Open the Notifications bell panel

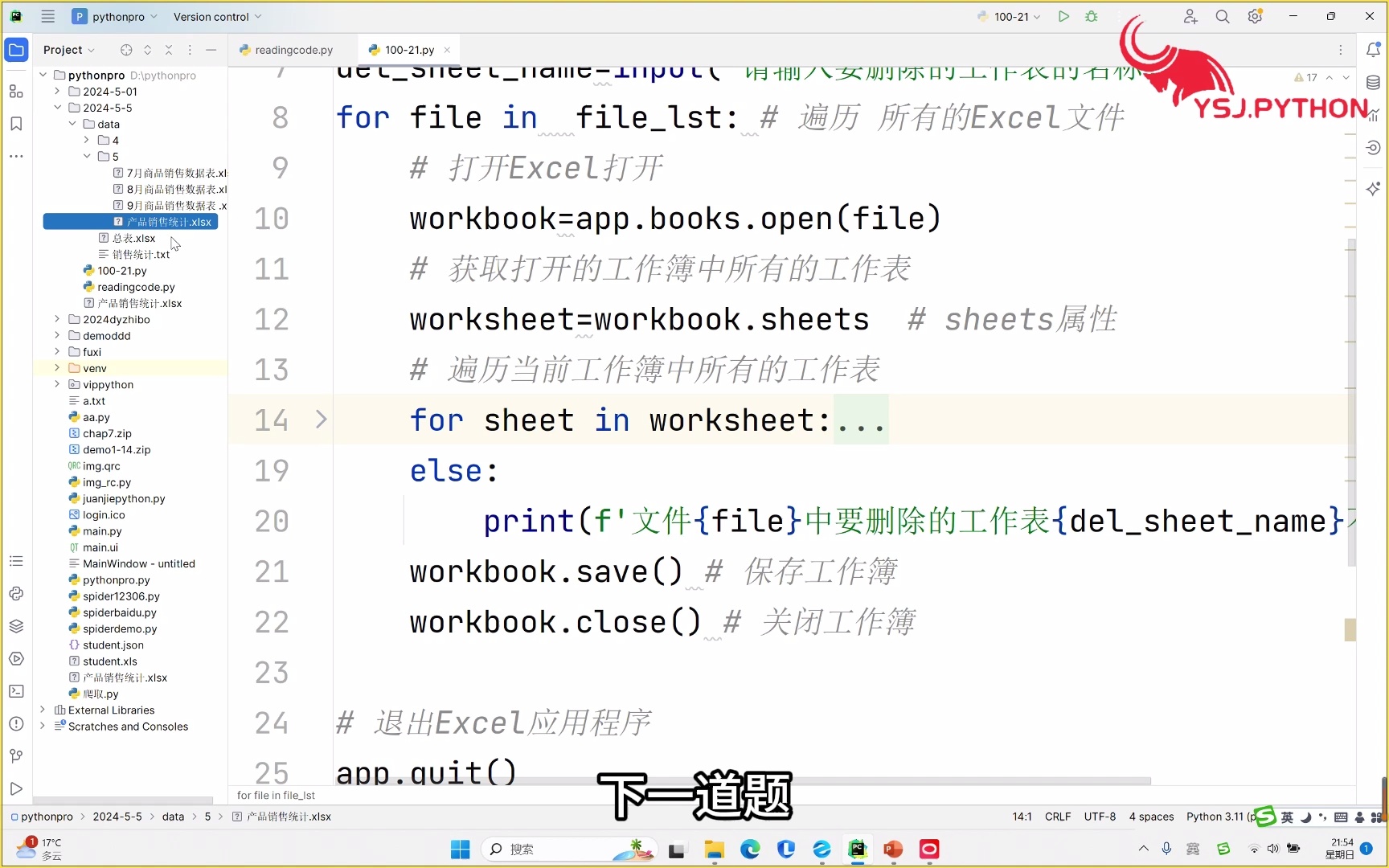tap(1375, 49)
